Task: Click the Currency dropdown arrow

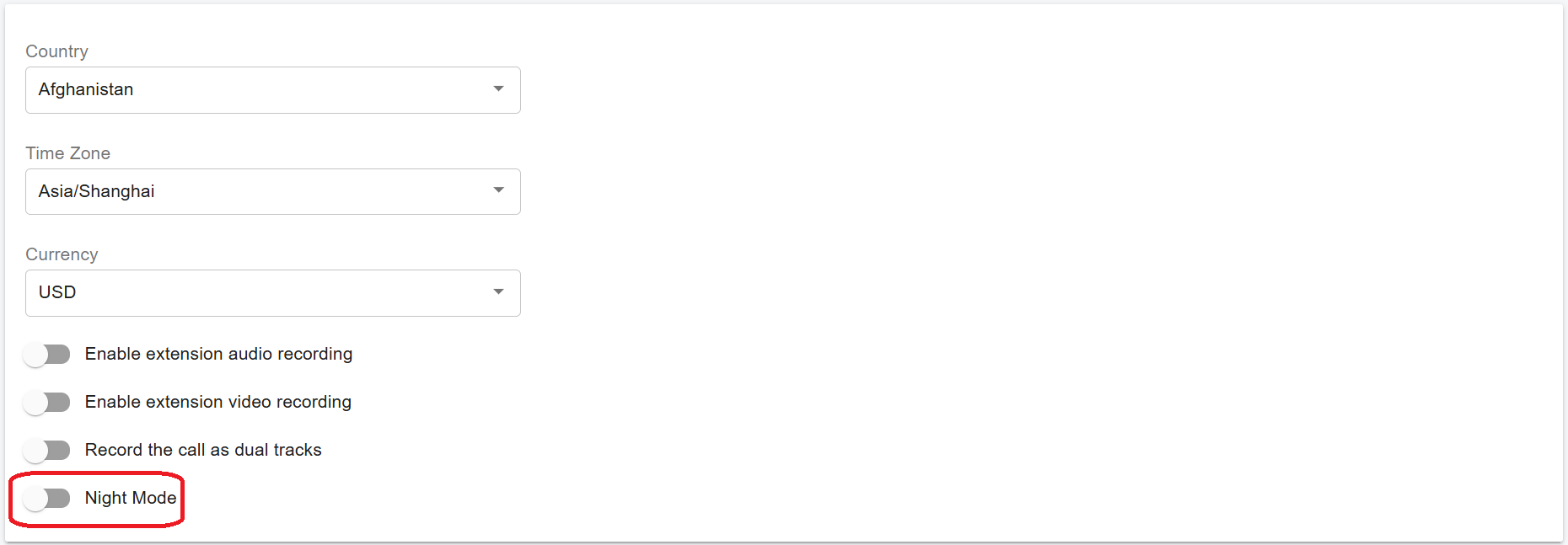Action: tap(497, 292)
